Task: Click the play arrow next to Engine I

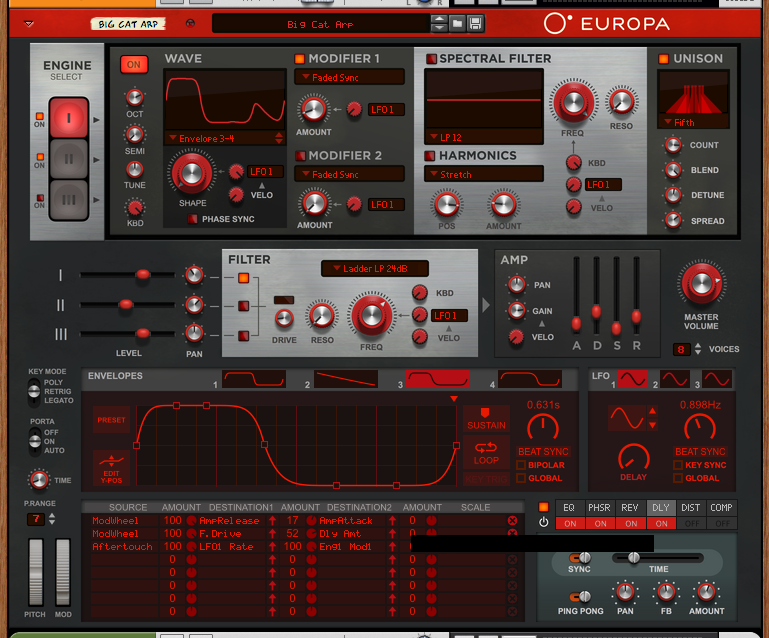Action: pos(96,120)
